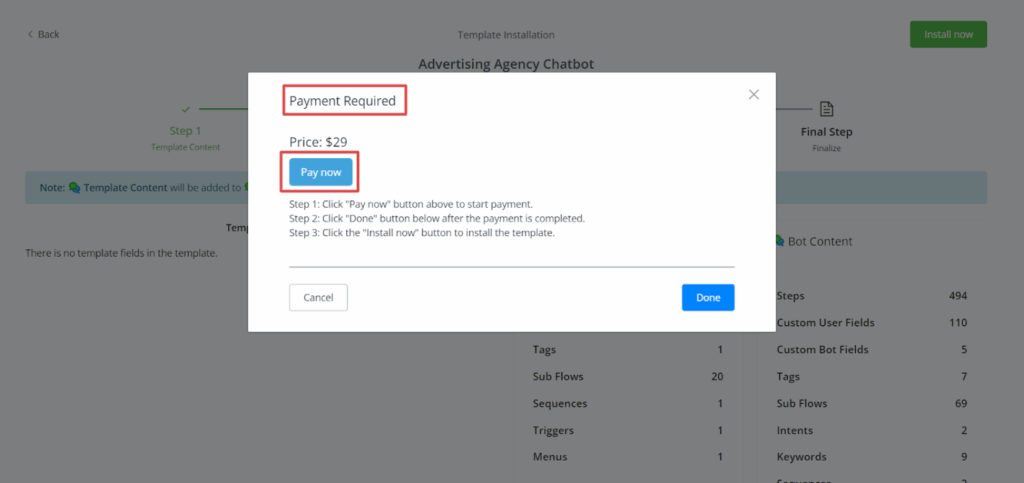Click the Pay now button
This screenshot has height=483, width=1024.
click(321, 172)
